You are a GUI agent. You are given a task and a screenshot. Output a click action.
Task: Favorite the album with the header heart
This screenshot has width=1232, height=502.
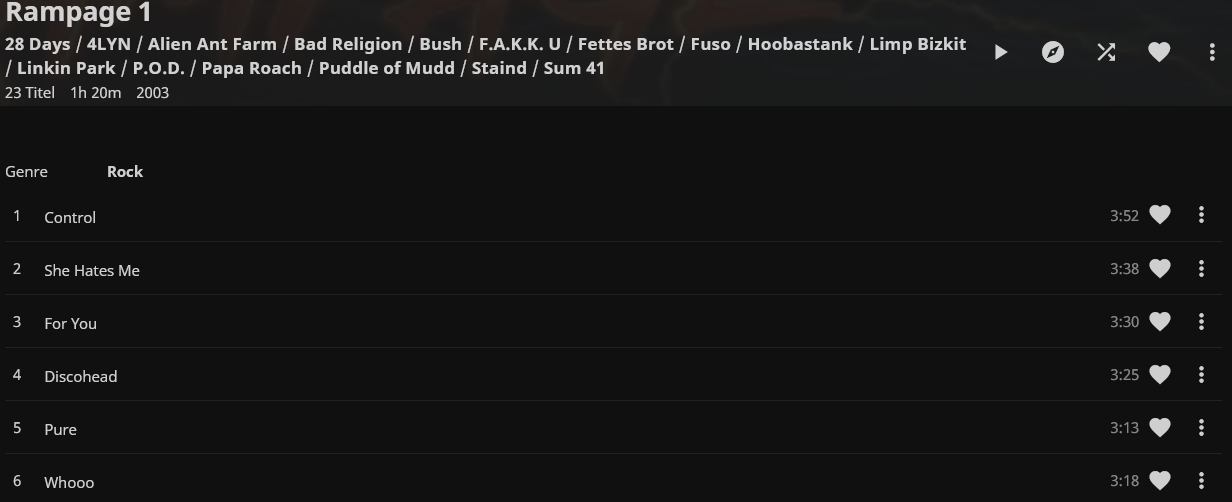(1159, 52)
